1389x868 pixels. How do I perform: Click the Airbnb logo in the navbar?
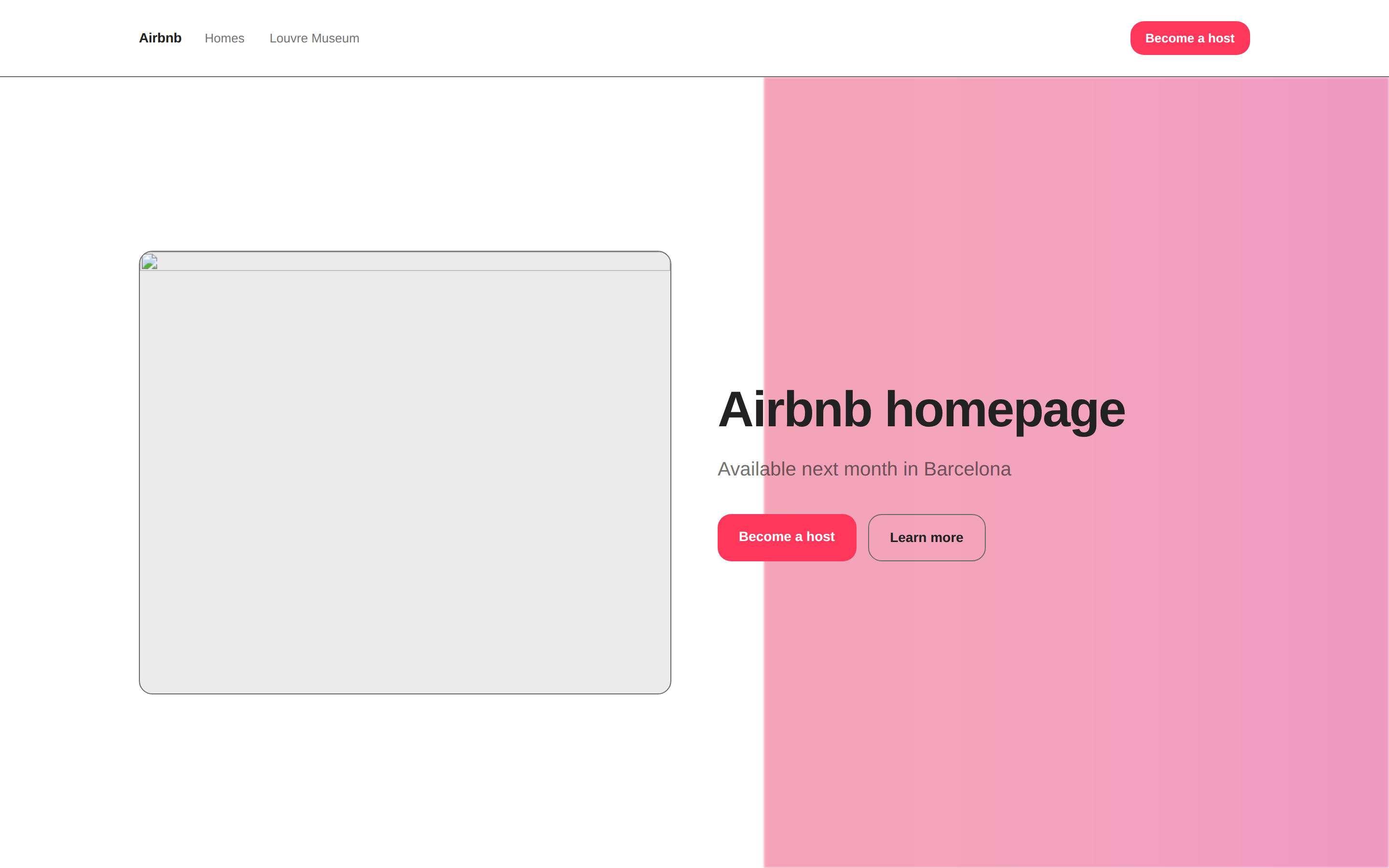(160, 38)
